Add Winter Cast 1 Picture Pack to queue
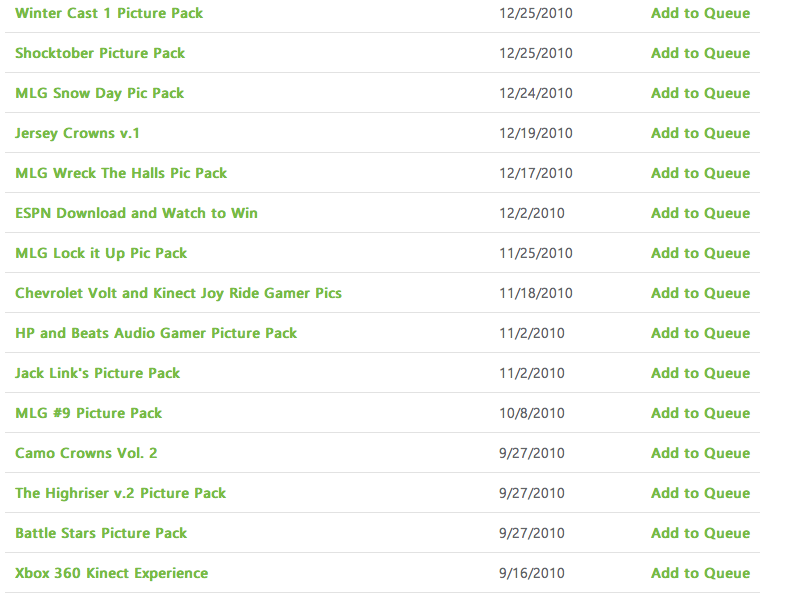The width and height of the screenshot is (791, 598). coord(700,13)
